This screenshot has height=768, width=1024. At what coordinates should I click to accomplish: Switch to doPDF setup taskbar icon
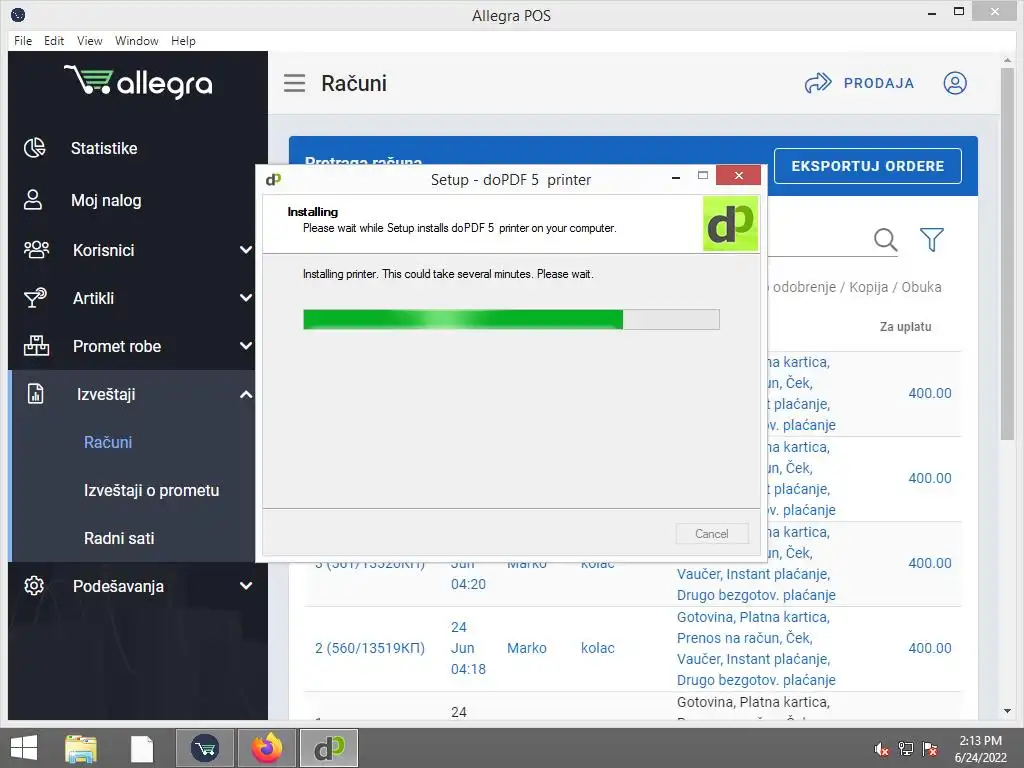[329, 748]
